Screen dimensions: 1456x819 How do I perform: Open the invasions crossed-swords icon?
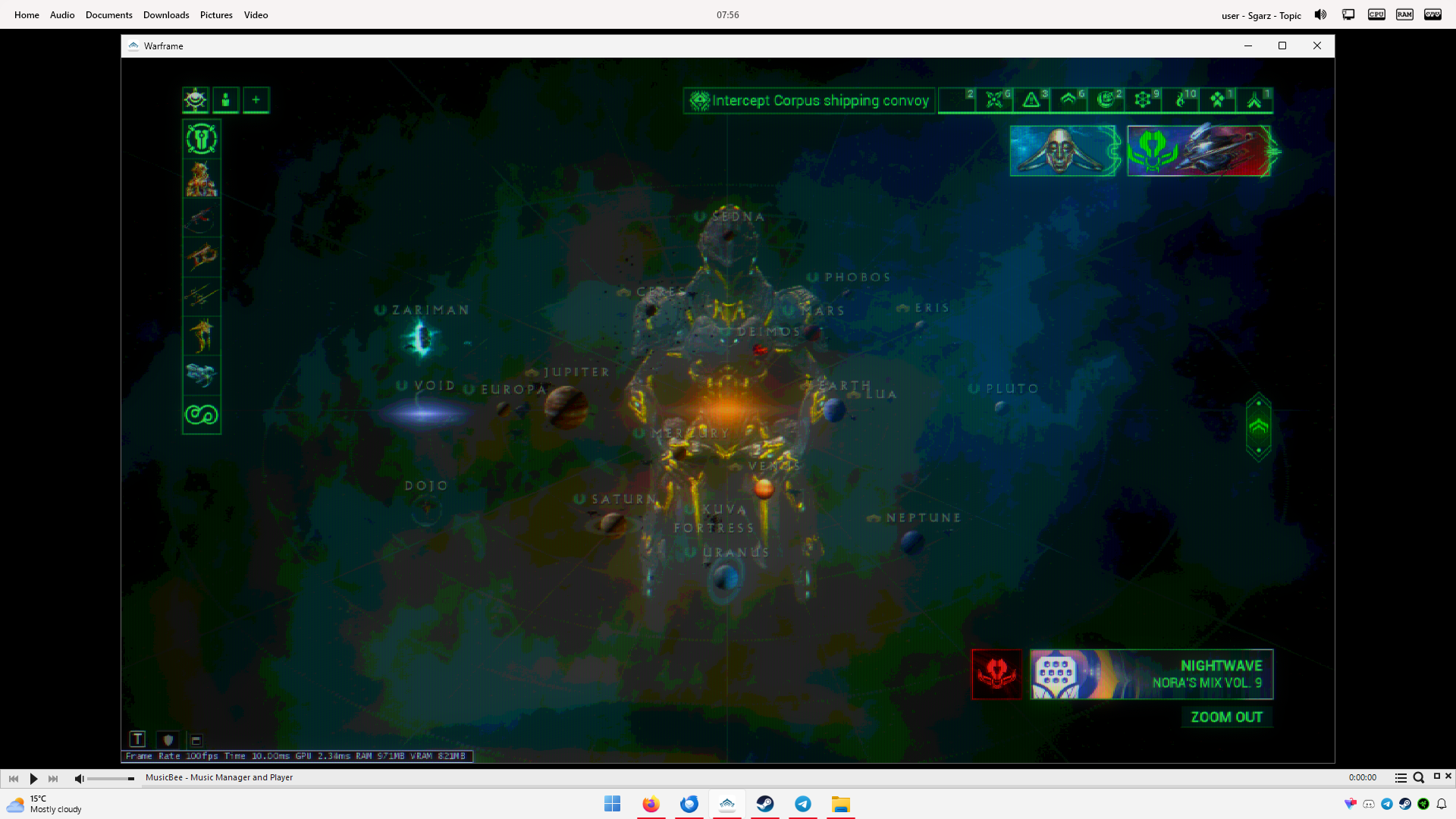[x=993, y=100]
